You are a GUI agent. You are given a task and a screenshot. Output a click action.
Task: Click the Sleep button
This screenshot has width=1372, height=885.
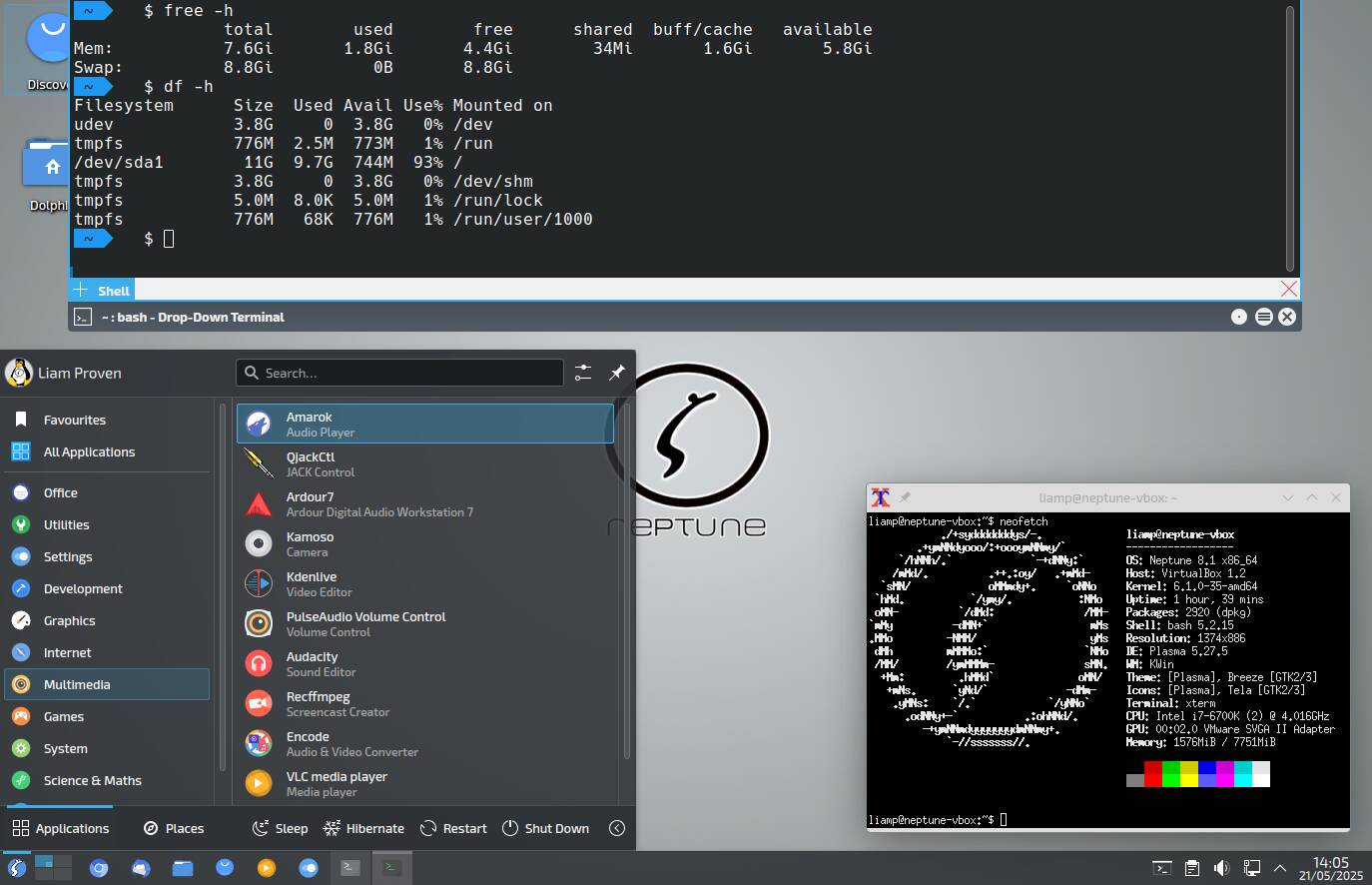280,828
